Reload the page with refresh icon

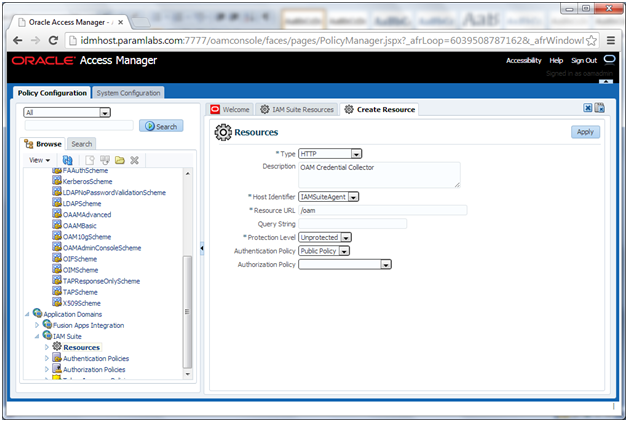[53, 40]
